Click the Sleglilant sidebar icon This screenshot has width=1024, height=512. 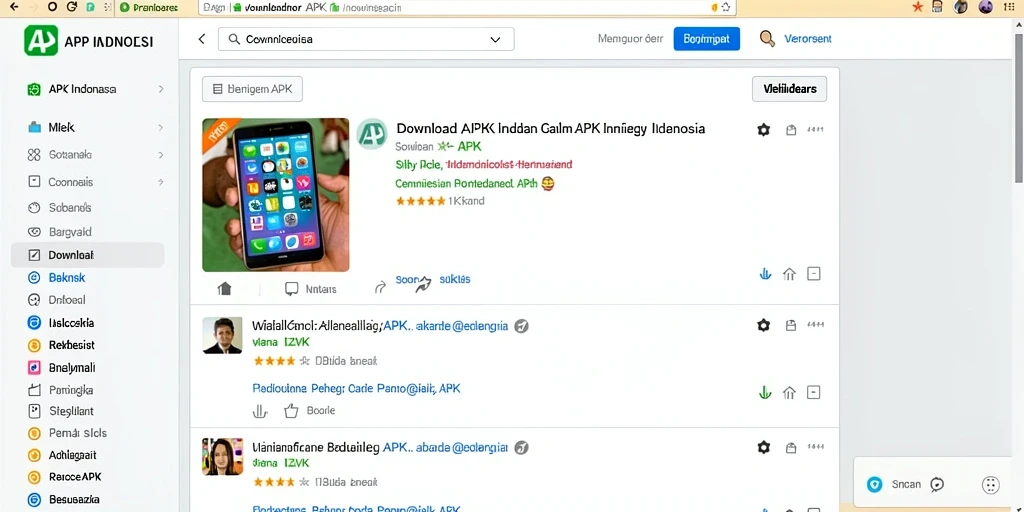[35, 411]
